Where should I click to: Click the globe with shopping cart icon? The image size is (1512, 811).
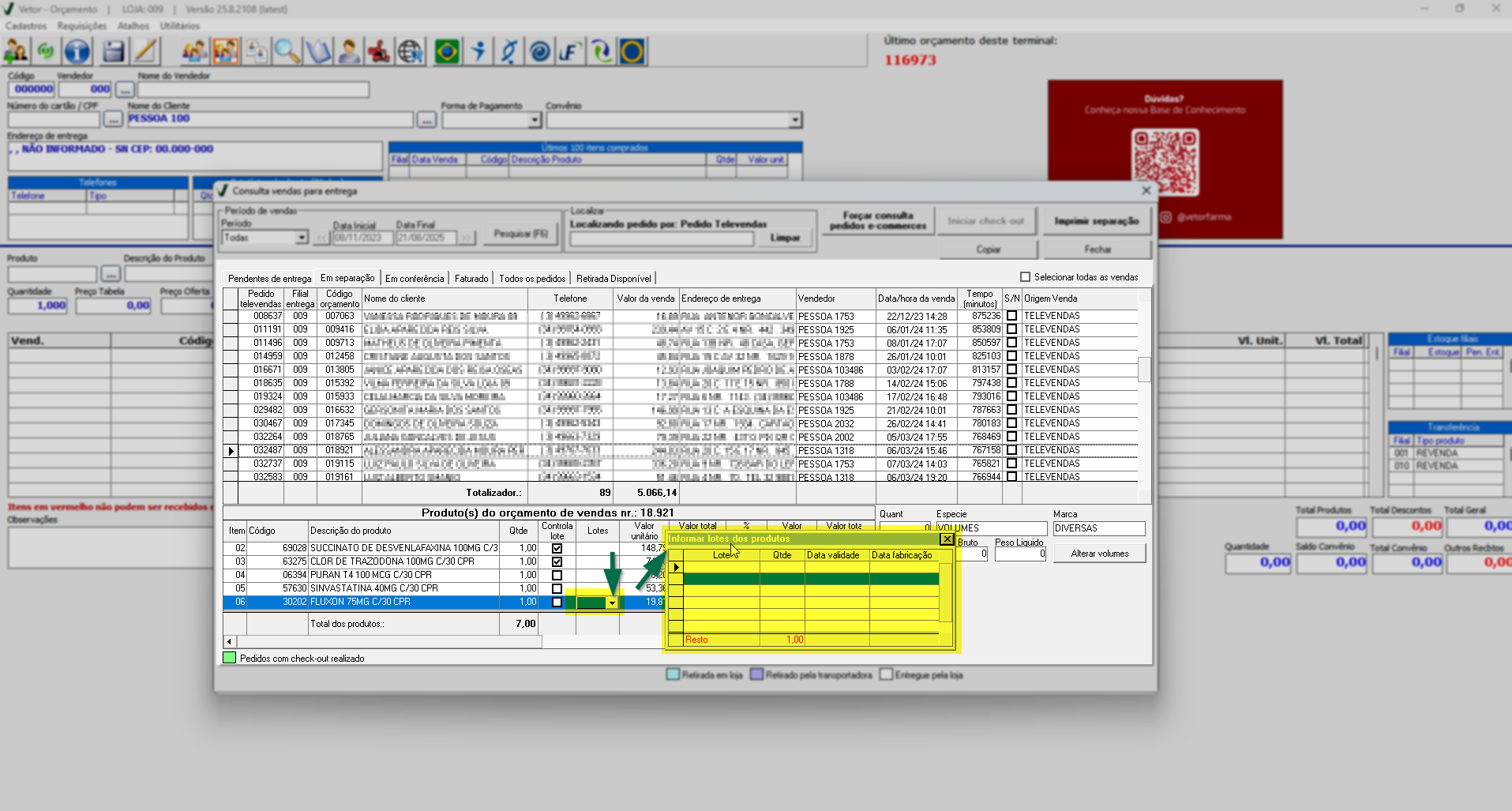pyautogui.click(x=411, y=52)
